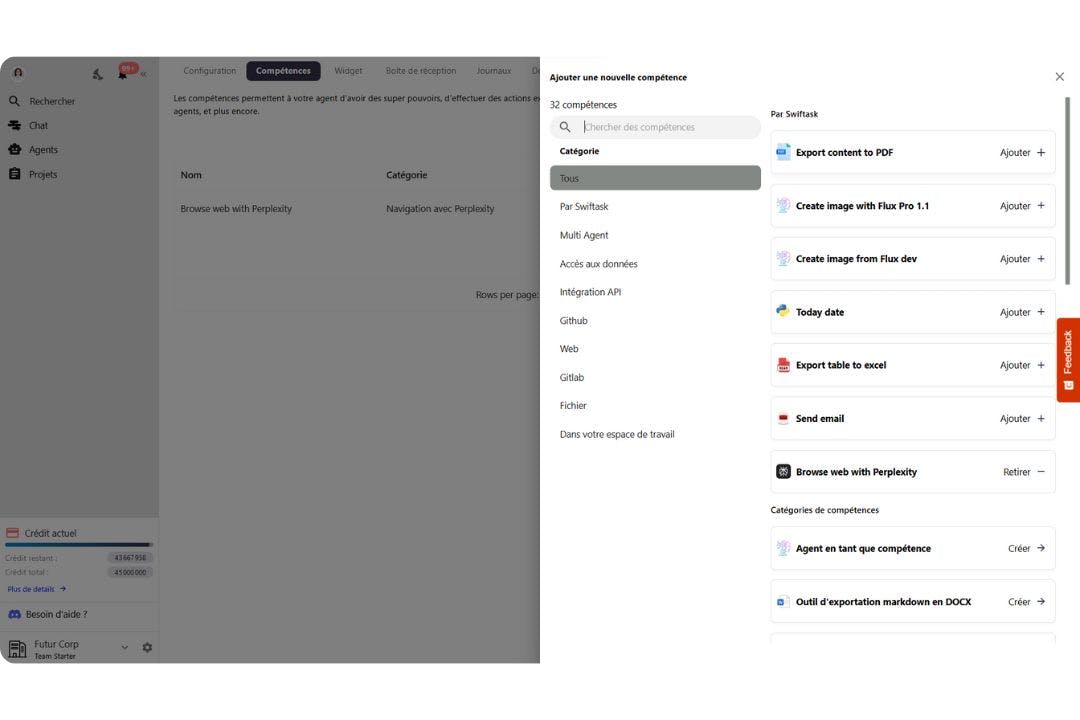Add the Export content to PDF skill
Image resolution: width=1080 pixels, height=720 pixels.
[1022, 152]
